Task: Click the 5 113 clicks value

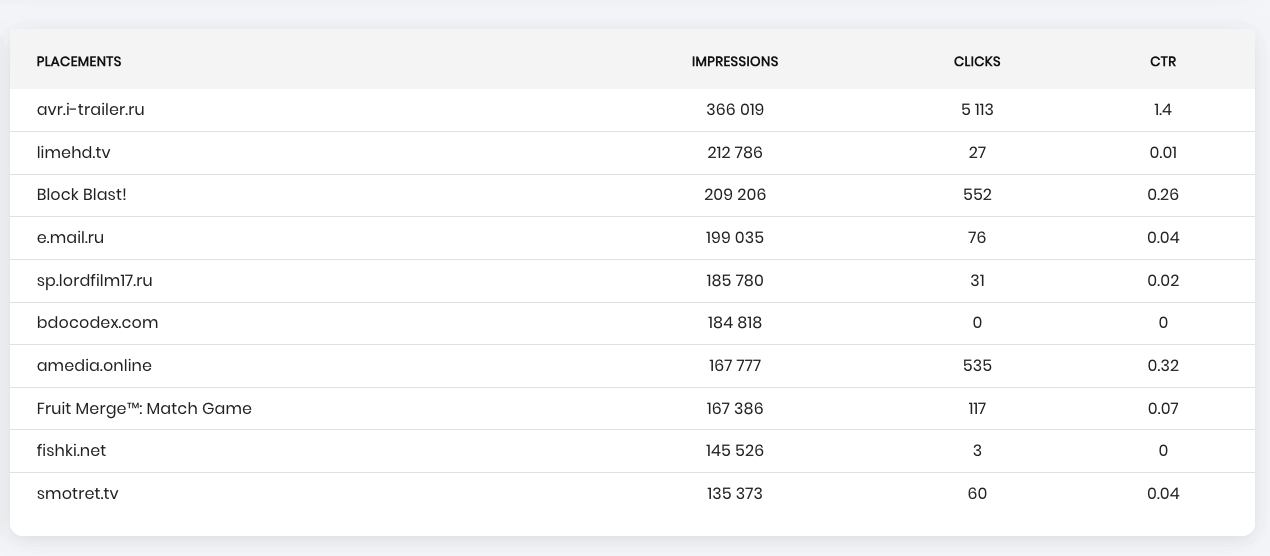Action: point(977,110)
